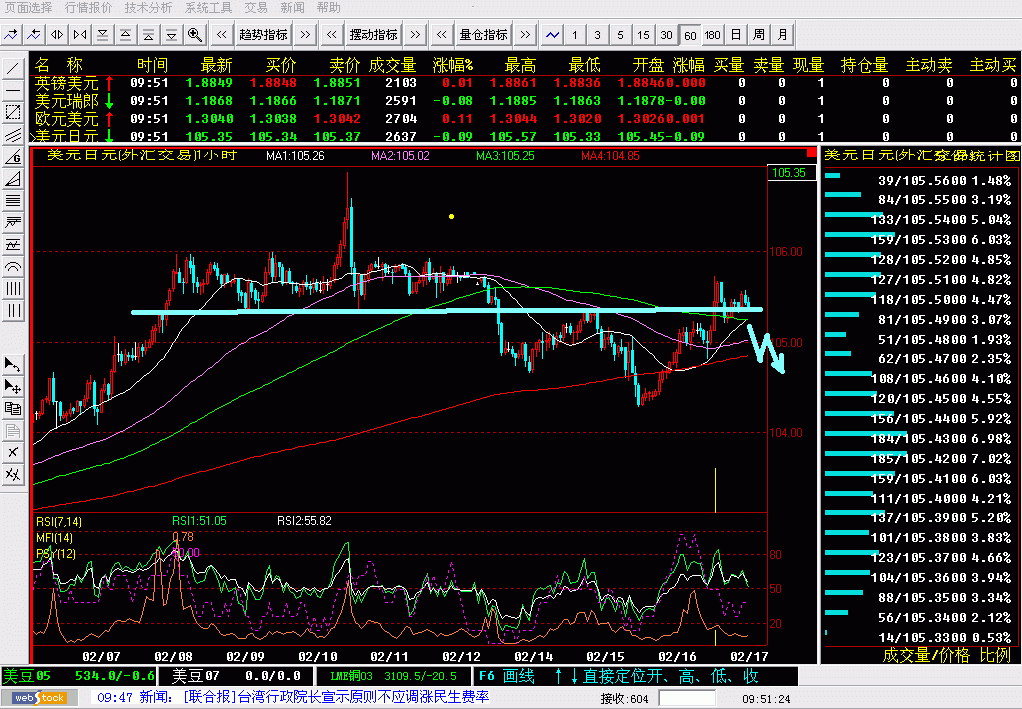
Task: Switch to 15-minute period
Action: (643, 35)
